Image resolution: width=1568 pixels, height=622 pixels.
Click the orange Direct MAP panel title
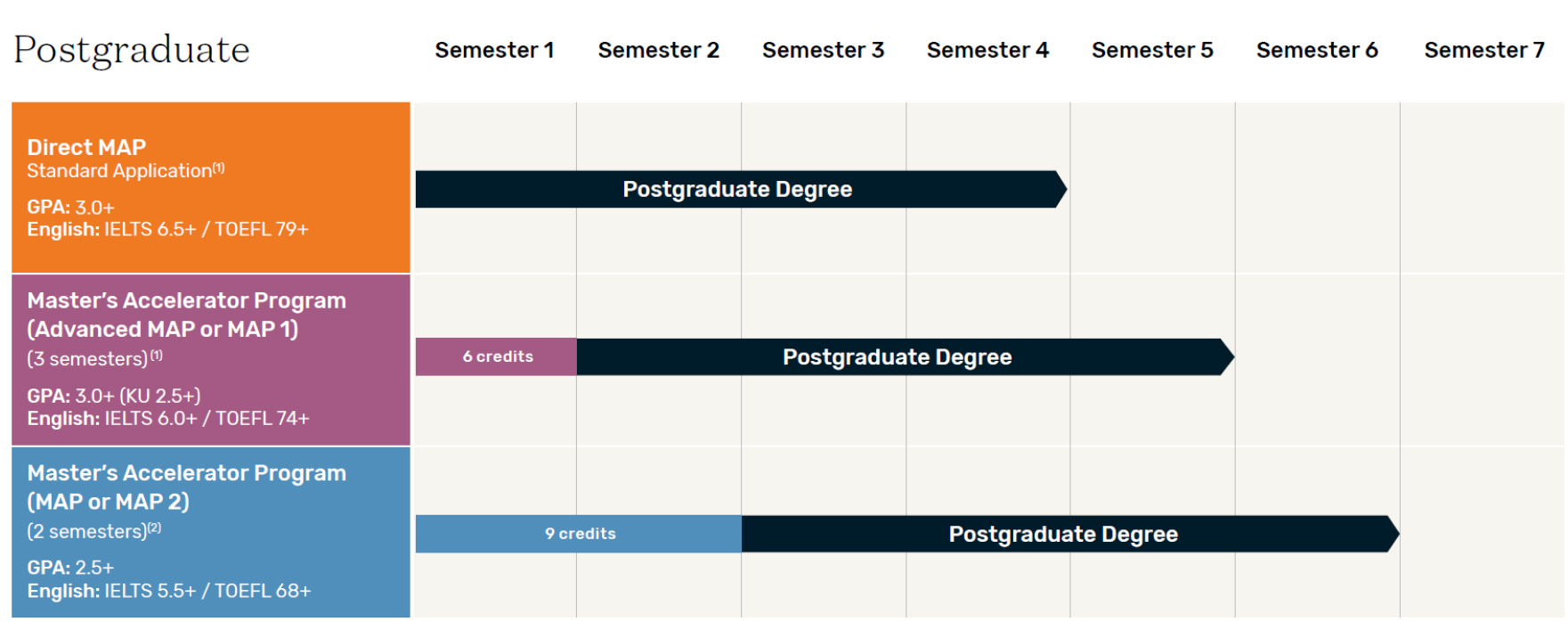click(x=86, y=147)
